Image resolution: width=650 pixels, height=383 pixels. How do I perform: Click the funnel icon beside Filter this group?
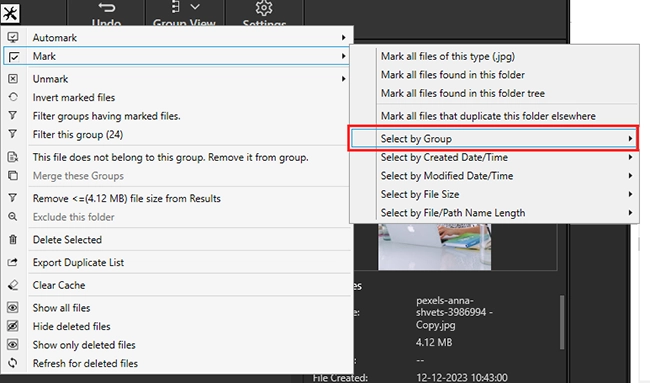click(x=13, y=134)
